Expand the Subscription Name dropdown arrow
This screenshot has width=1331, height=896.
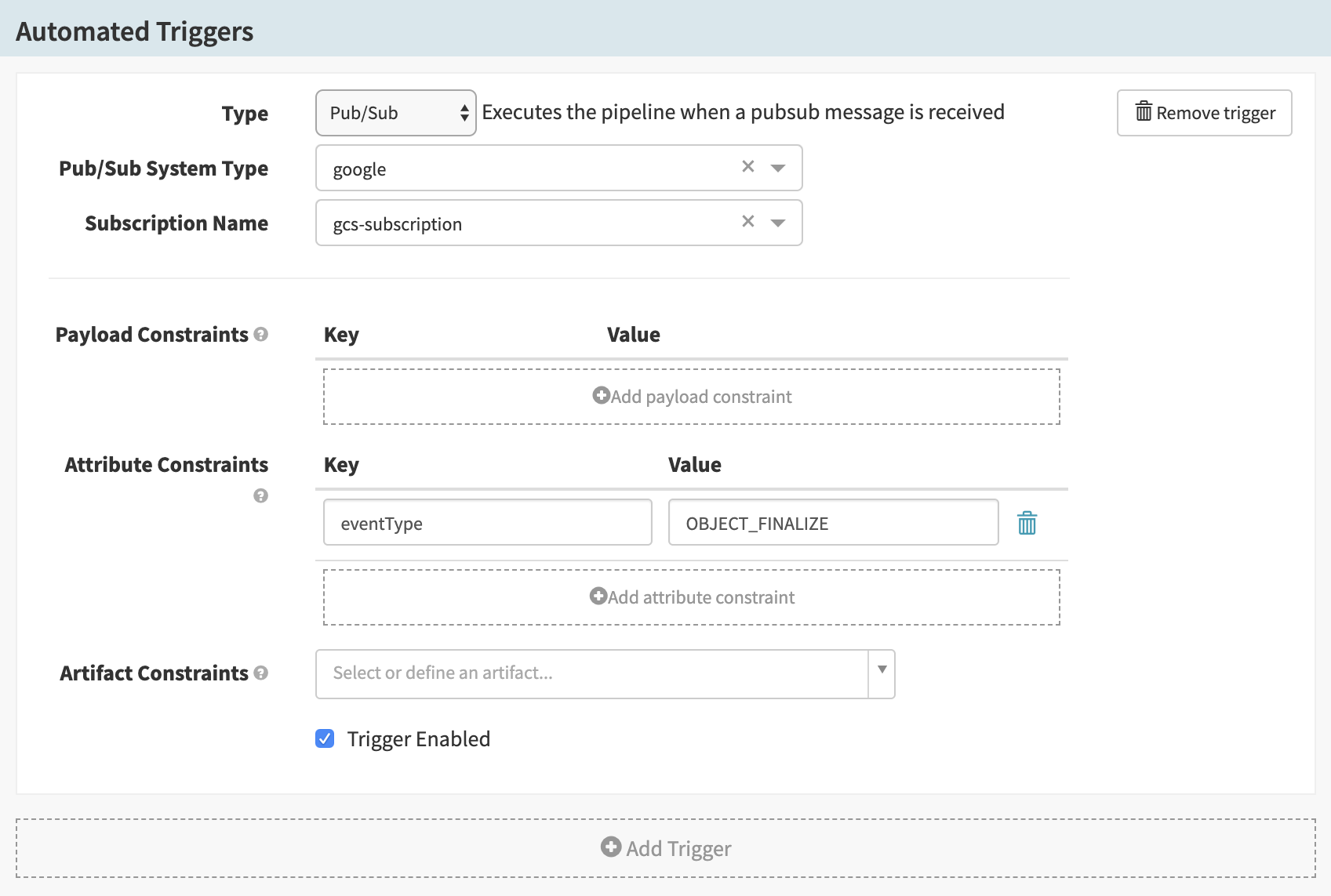coord(778,223)
